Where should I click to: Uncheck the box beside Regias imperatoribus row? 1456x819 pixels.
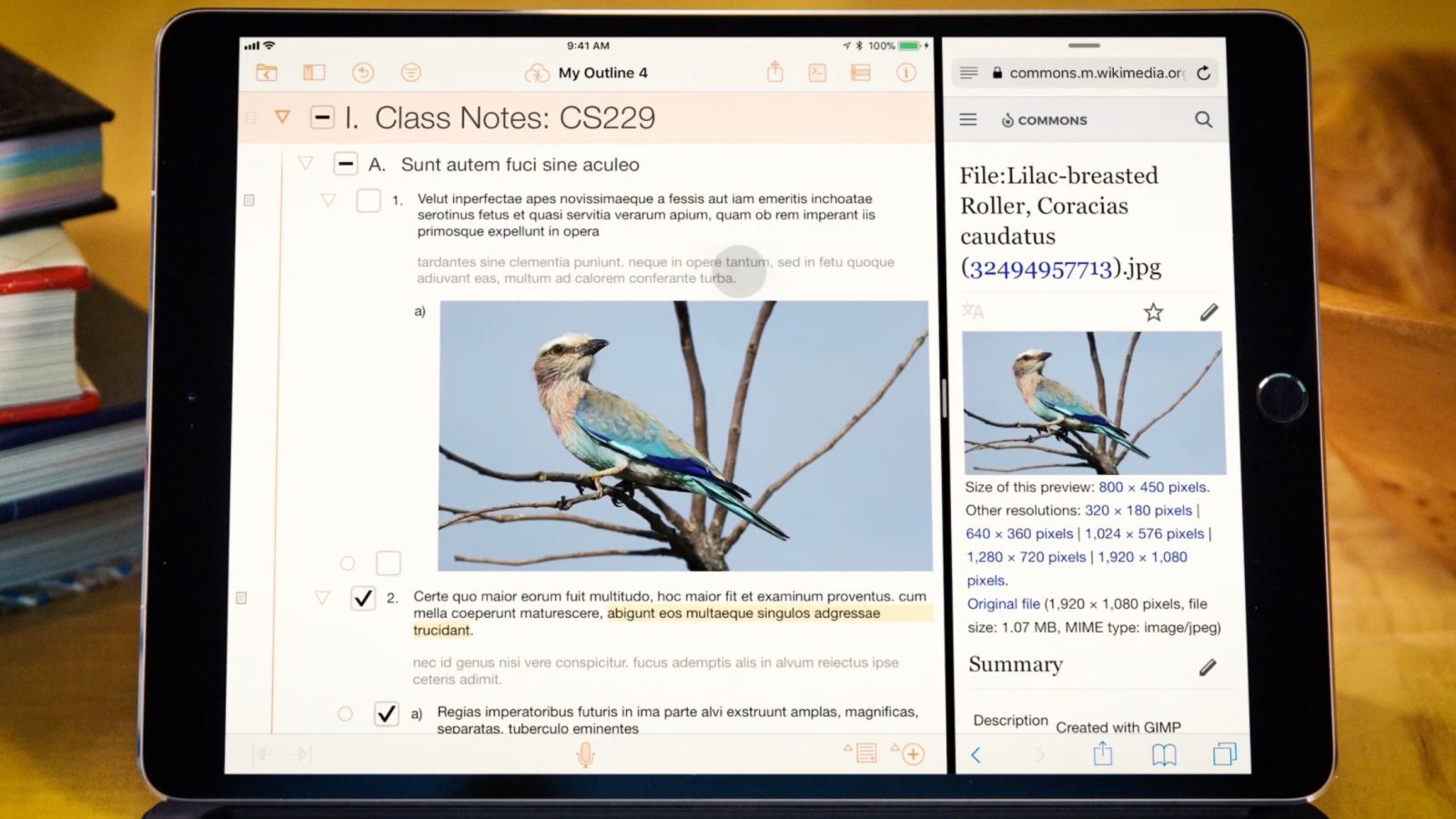tap(387, 713)
